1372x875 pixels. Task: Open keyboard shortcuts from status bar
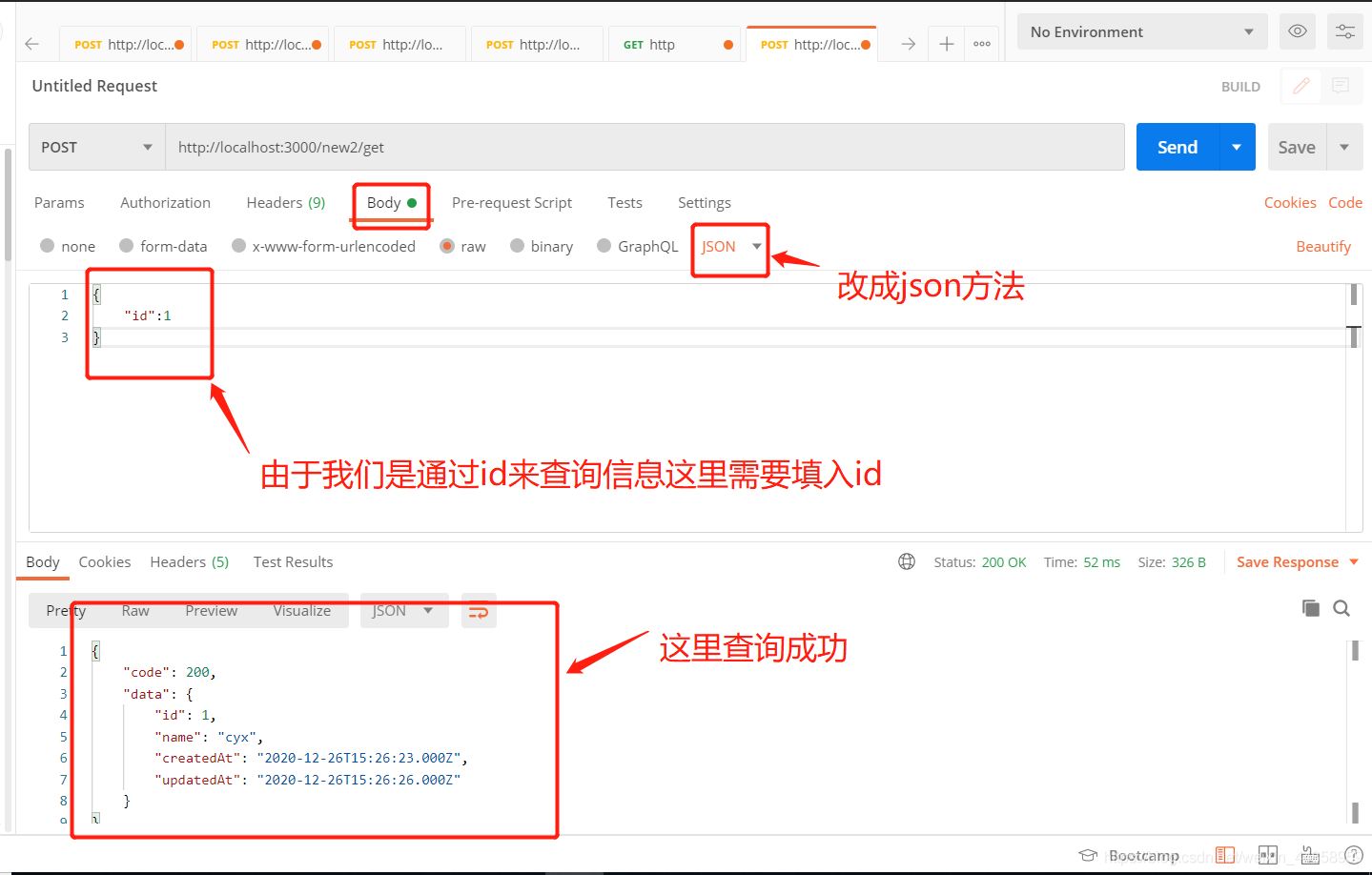coord(1309,855)
